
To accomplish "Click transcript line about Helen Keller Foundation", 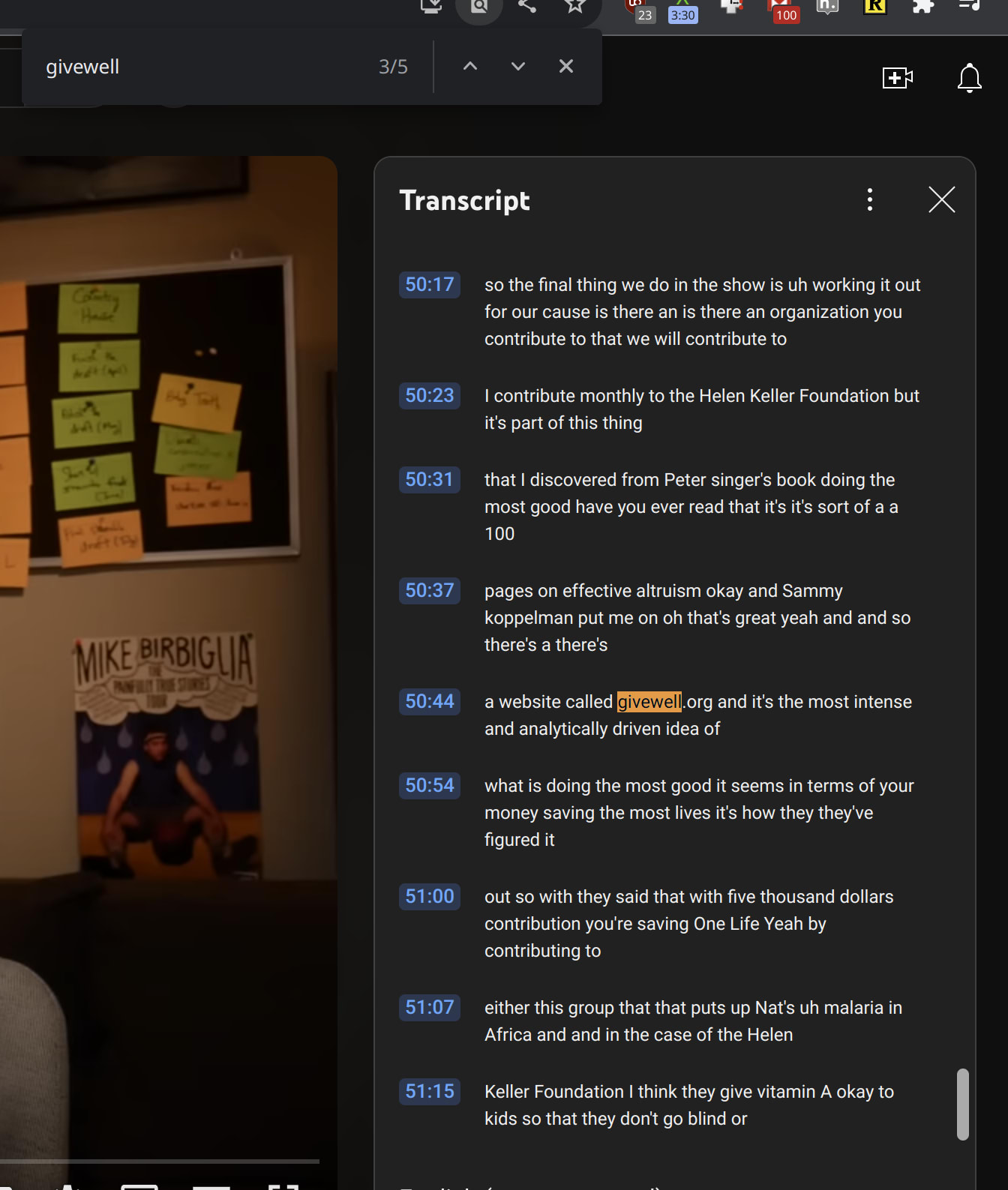I will 701,409.
